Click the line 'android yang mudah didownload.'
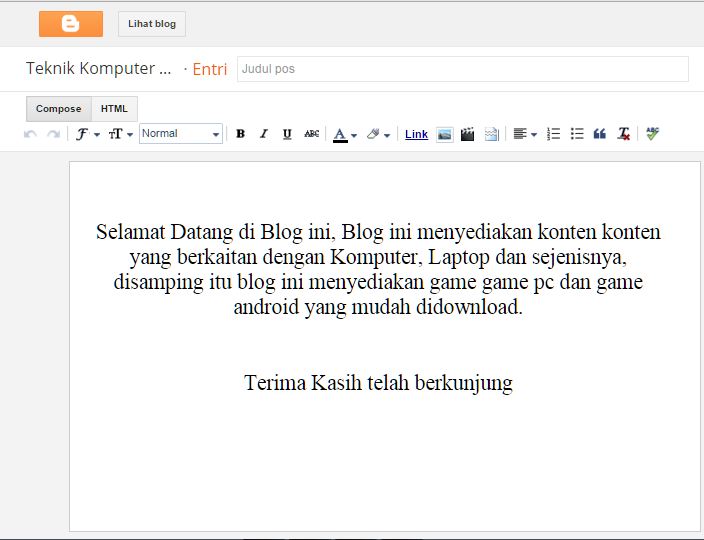Screen dimensions: 704x540 click(x=378, y=307)
